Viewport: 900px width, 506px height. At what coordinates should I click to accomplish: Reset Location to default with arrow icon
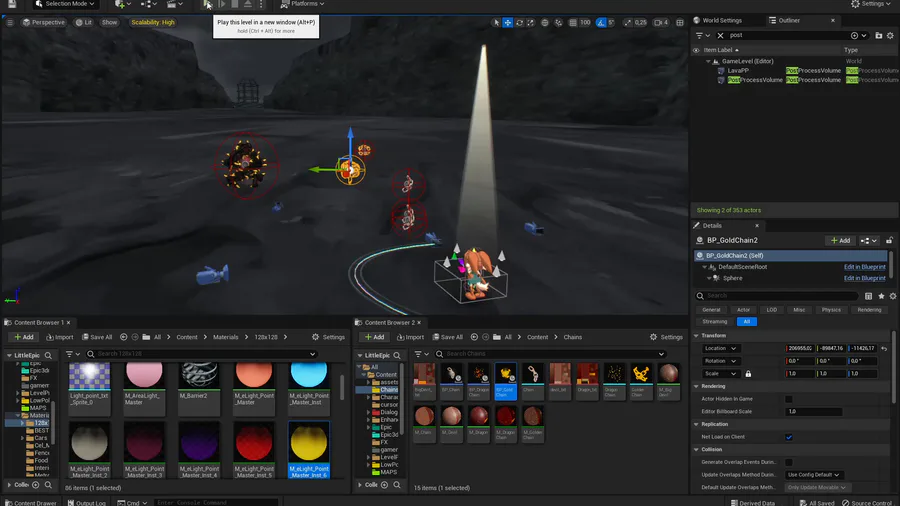884,348
